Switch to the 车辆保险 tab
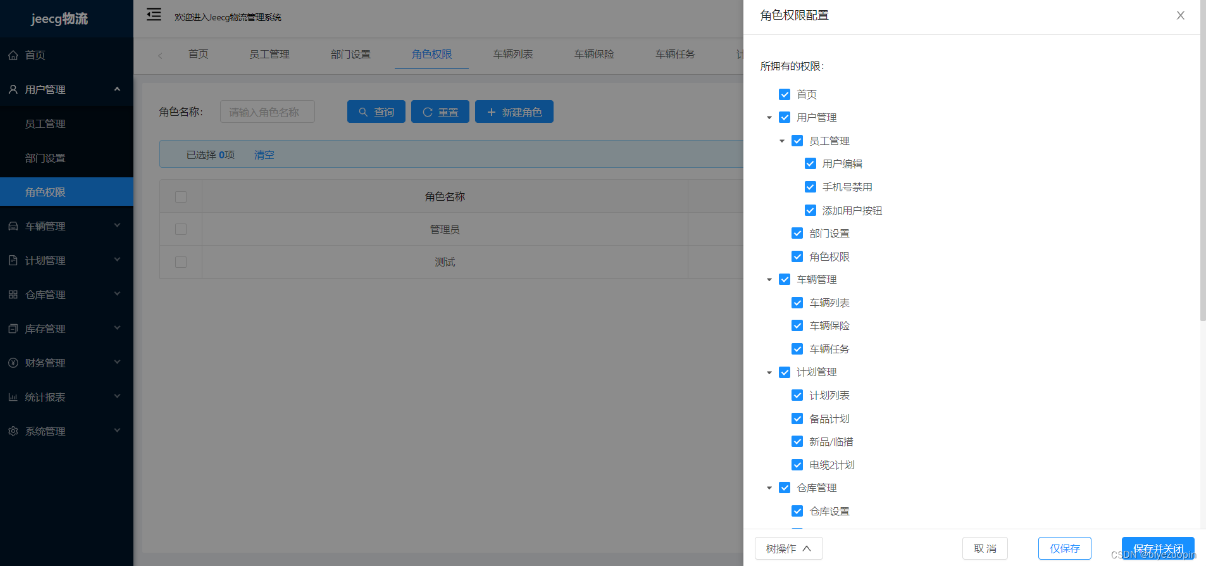The height and width of the screenshot is (566, 1217). point(594,54)
